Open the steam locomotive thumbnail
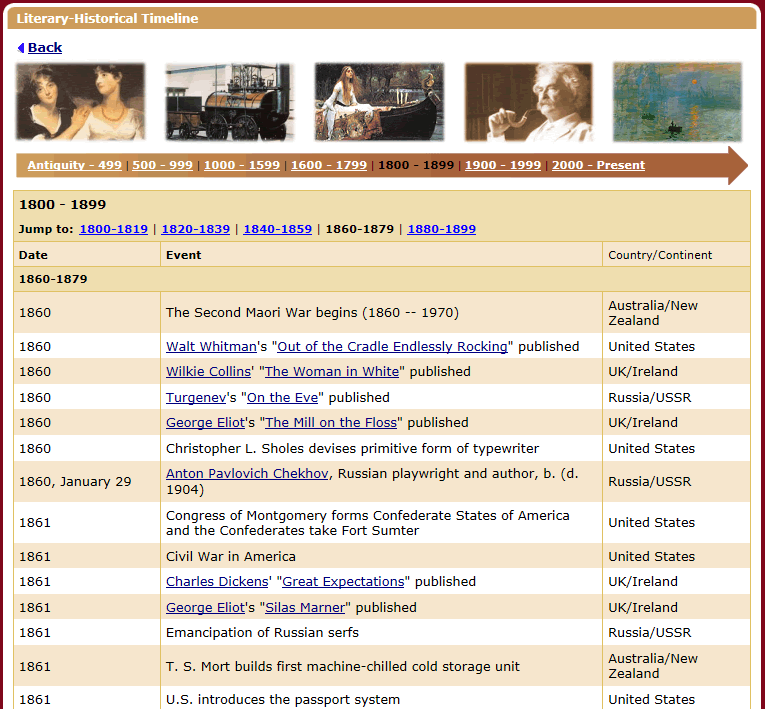 pyautogui.click(x=230, y=102)
